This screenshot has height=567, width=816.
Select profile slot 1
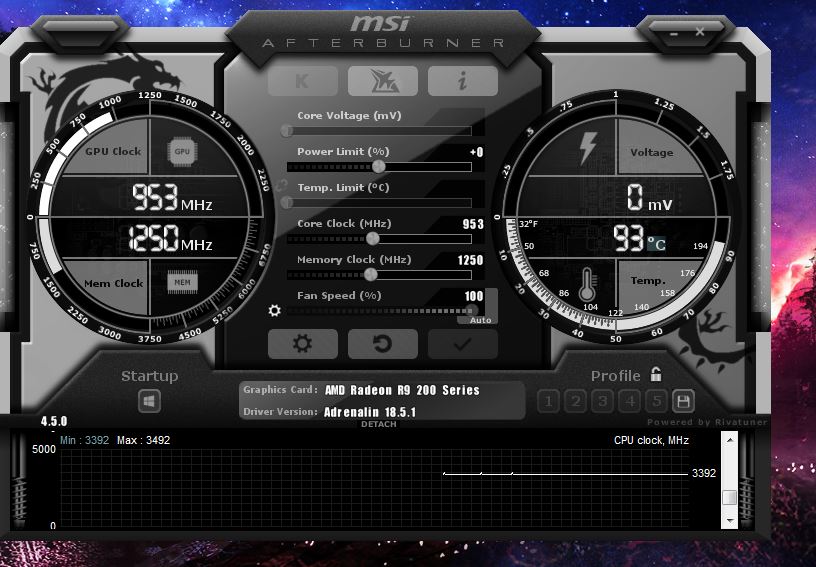[x=549, y=401]
